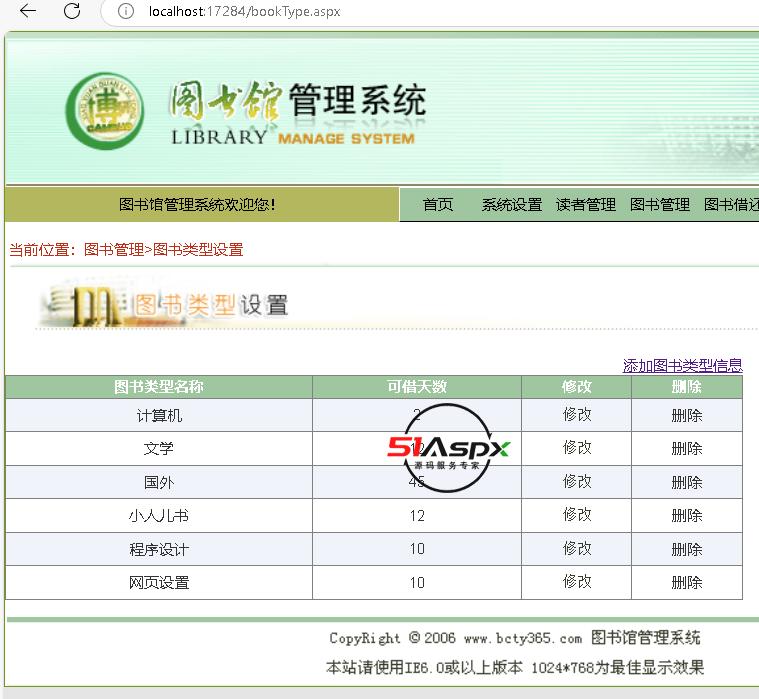Click the browser back arrow
Screen dimensions: 759x699
tap(28, 11)
